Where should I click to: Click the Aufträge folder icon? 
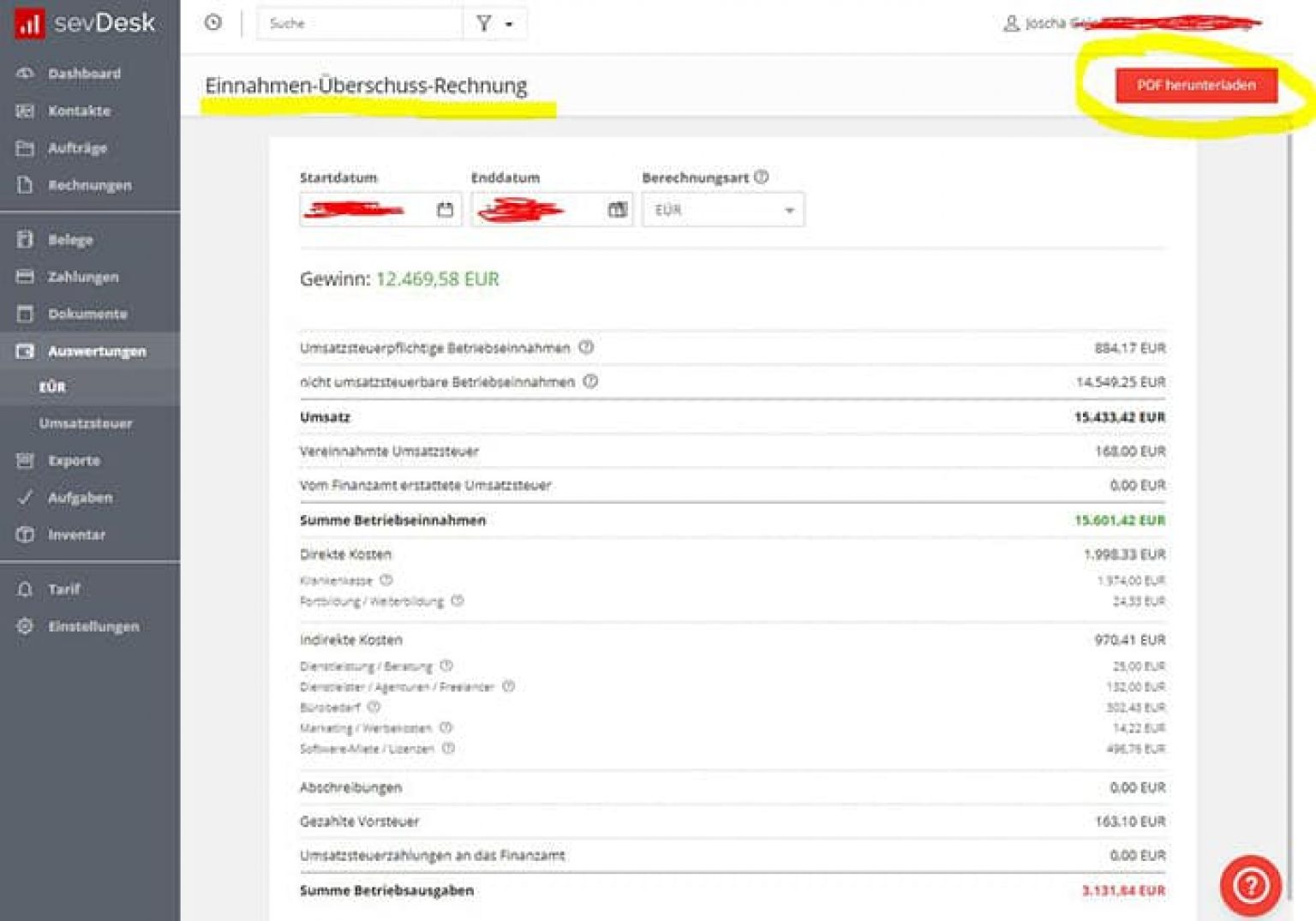click(x=25, y=148)
